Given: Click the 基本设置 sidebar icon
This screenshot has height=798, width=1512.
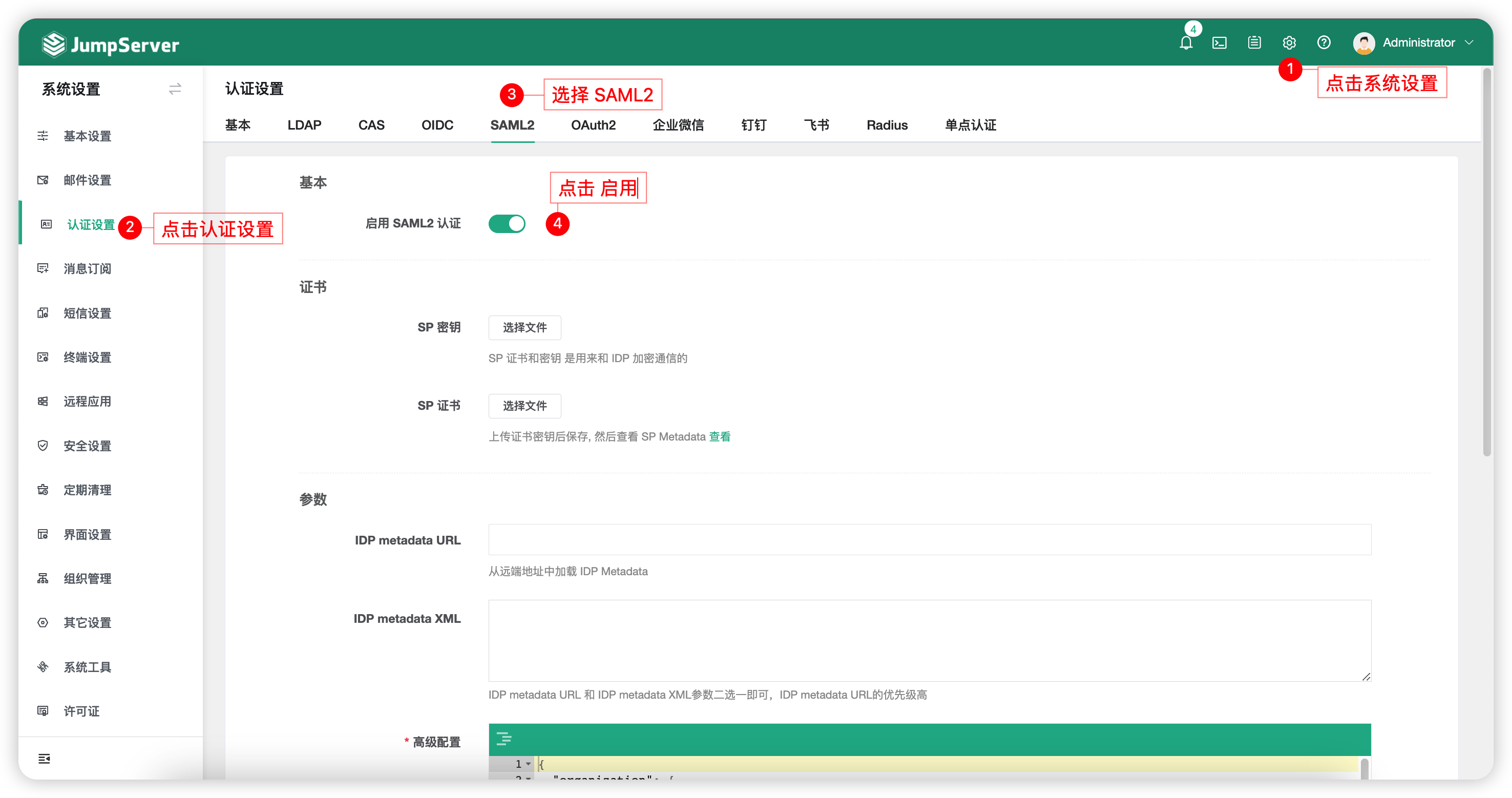Looking at the screenshot, I should [x=43, y=136].
